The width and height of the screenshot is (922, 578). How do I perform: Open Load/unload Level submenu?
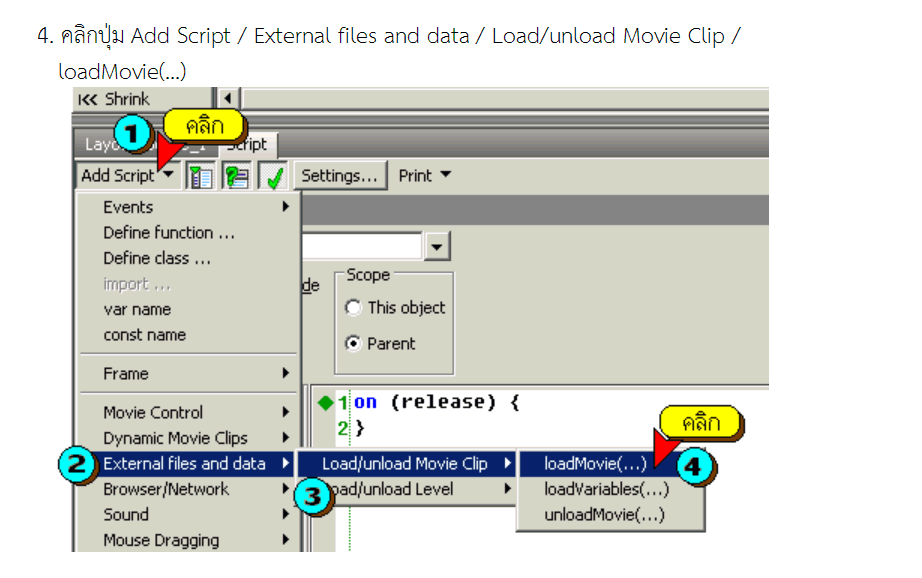(x=407, y=489)
